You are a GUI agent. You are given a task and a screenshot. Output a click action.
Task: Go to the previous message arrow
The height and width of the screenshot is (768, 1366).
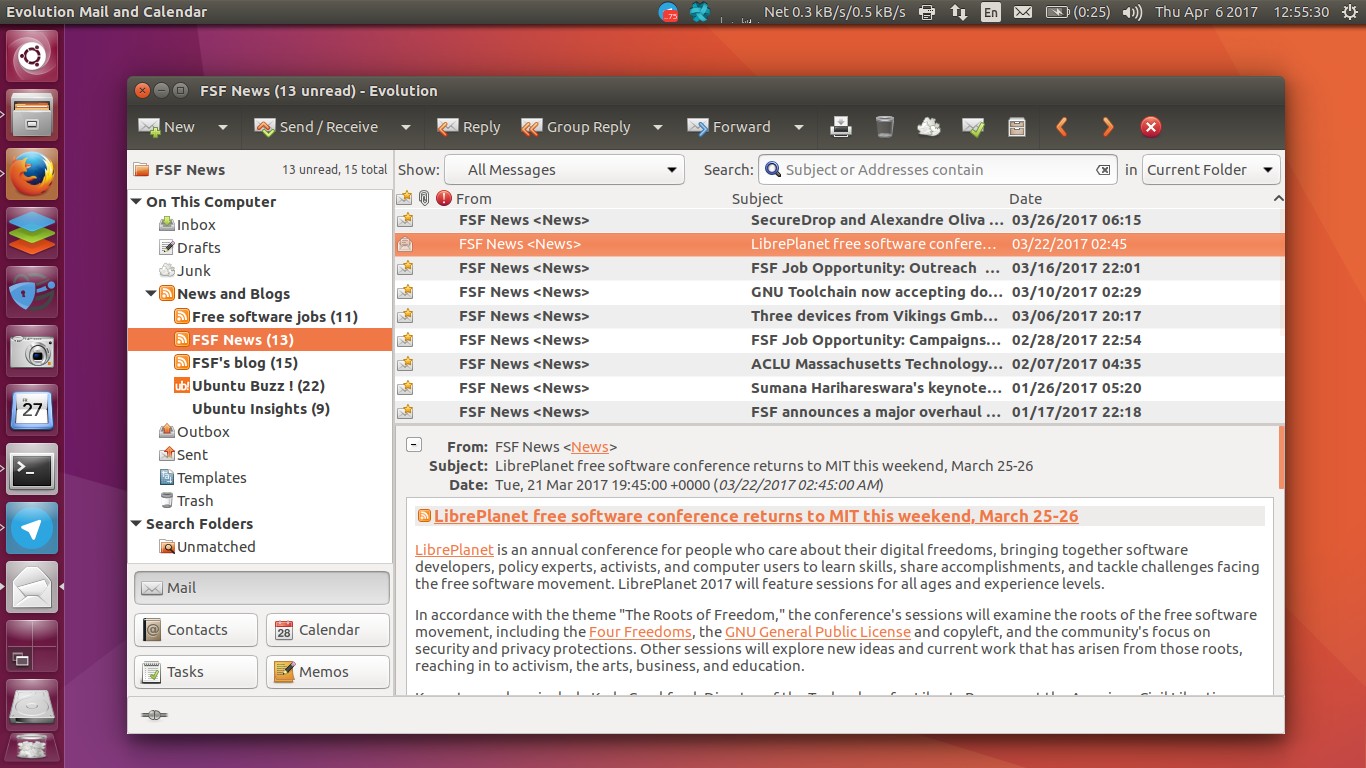point(1062,127)
